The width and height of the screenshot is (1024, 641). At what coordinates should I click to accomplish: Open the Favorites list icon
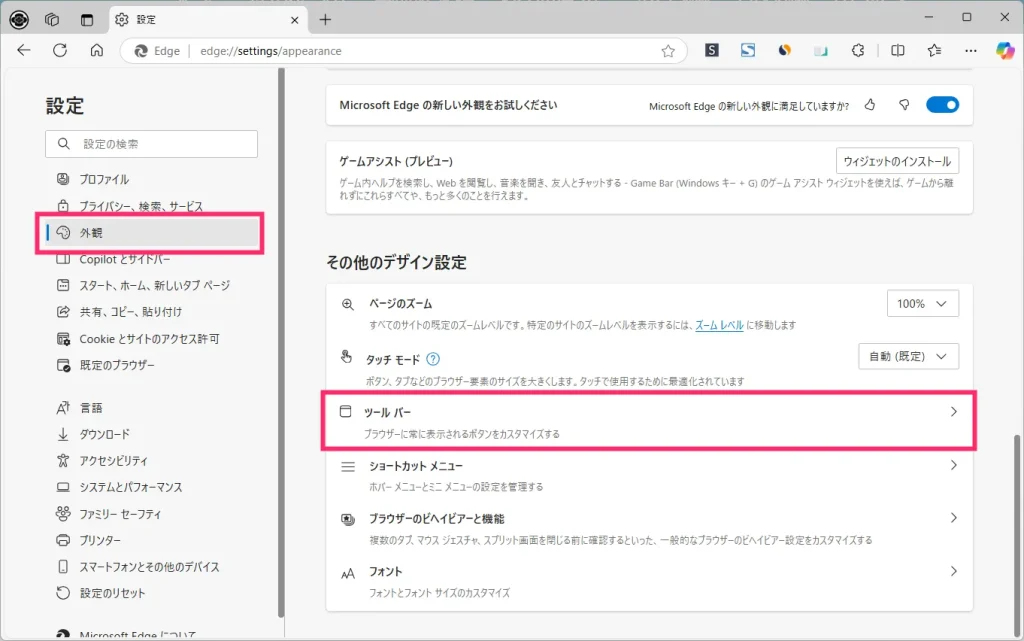coord(935,50)
